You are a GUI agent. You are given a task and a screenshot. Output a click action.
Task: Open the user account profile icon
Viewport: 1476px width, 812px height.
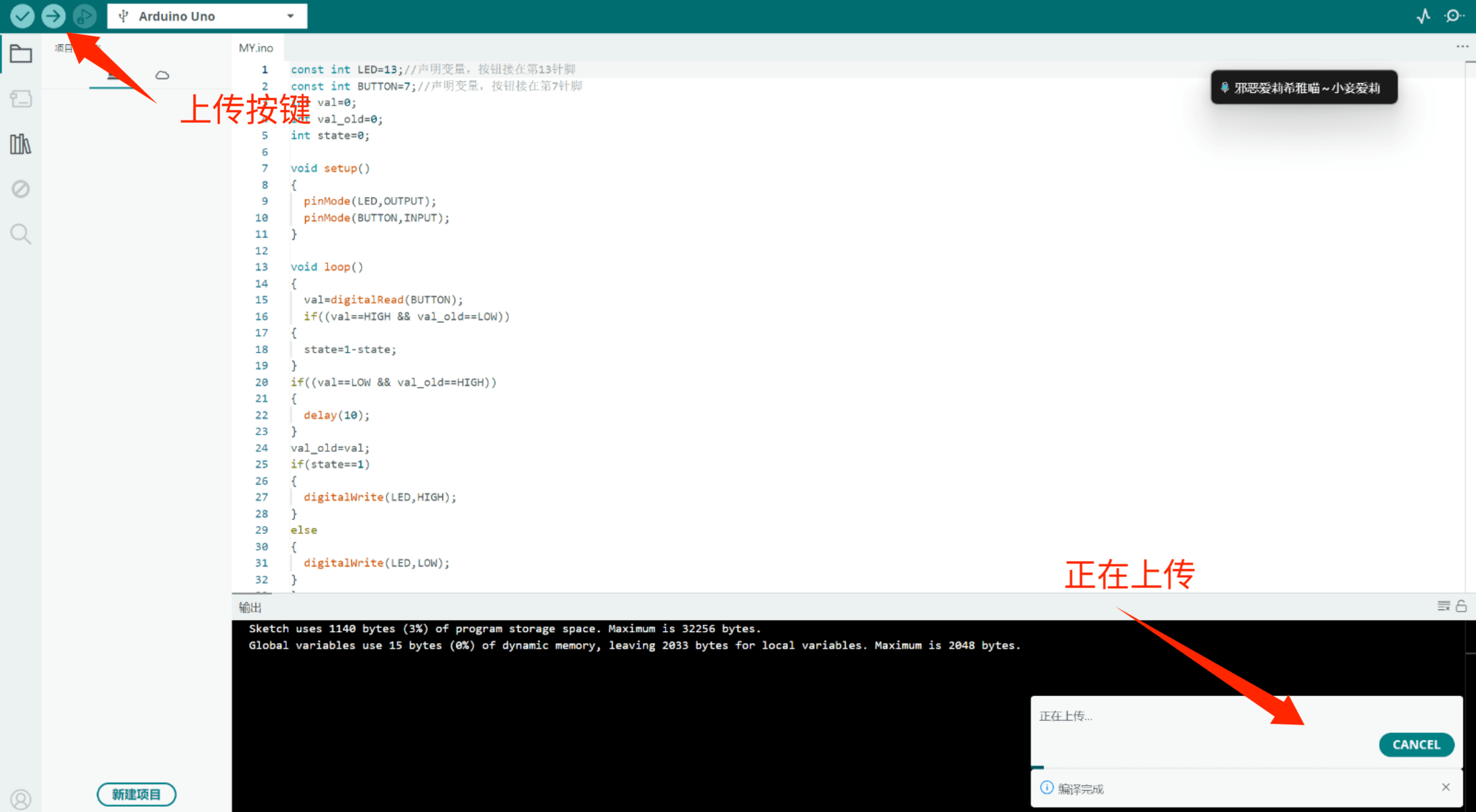[21, 799]
